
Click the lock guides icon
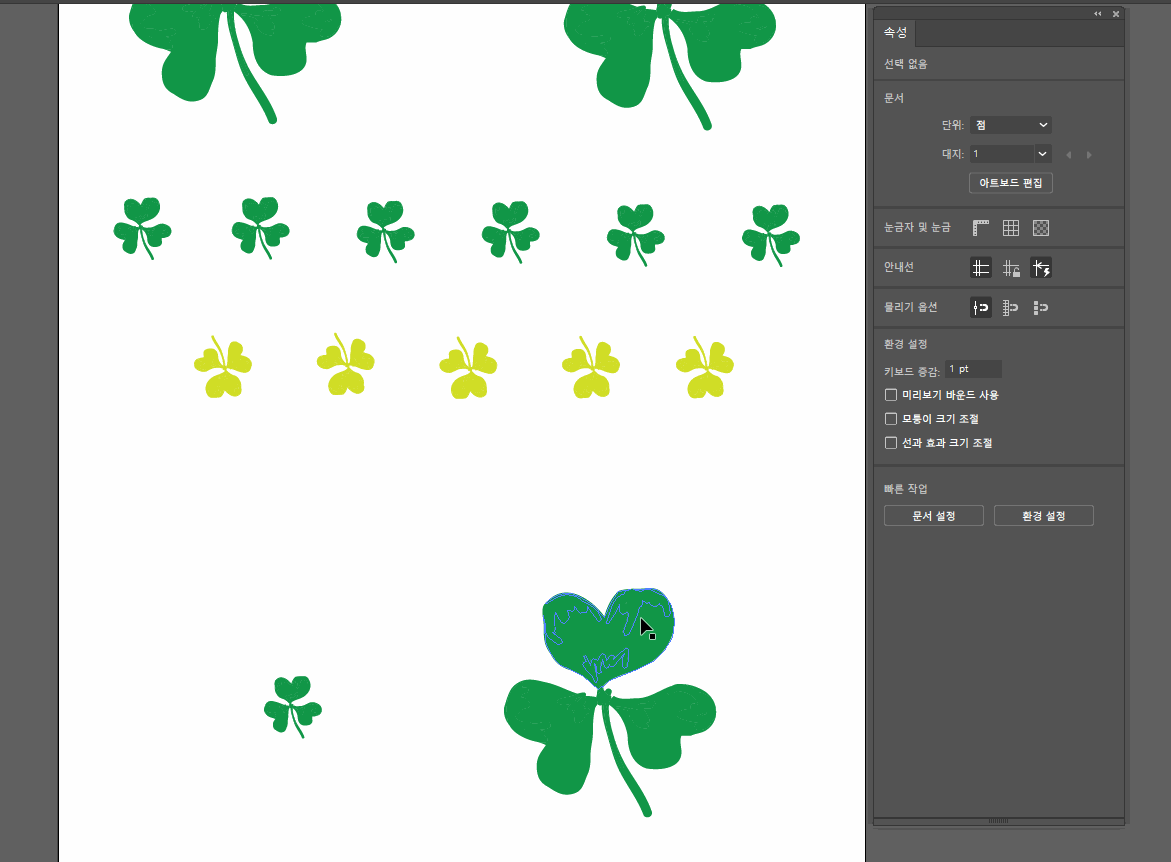[x=1011, y=268]
